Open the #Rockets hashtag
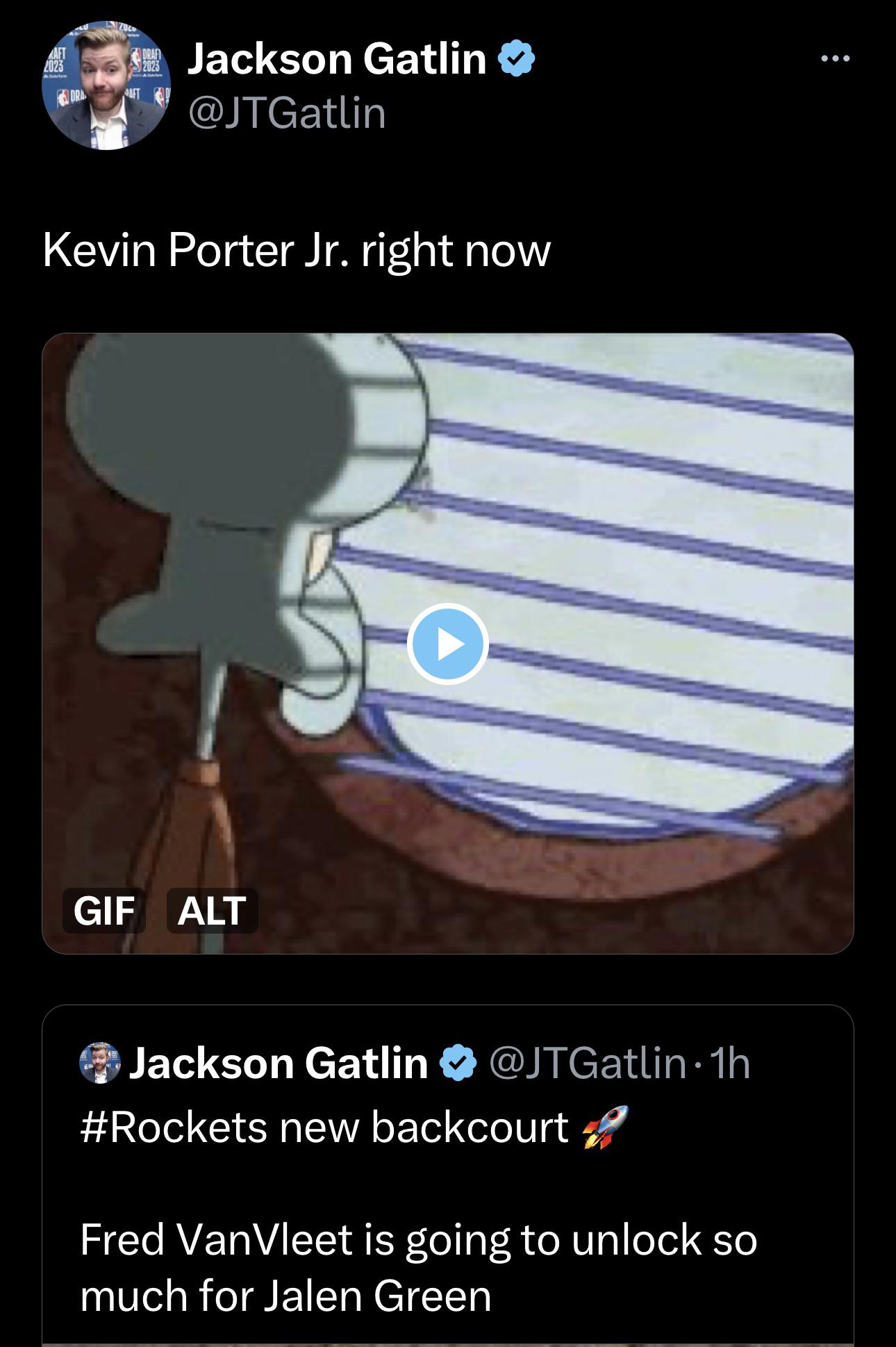The image size is (896, 1347). 174,1127
